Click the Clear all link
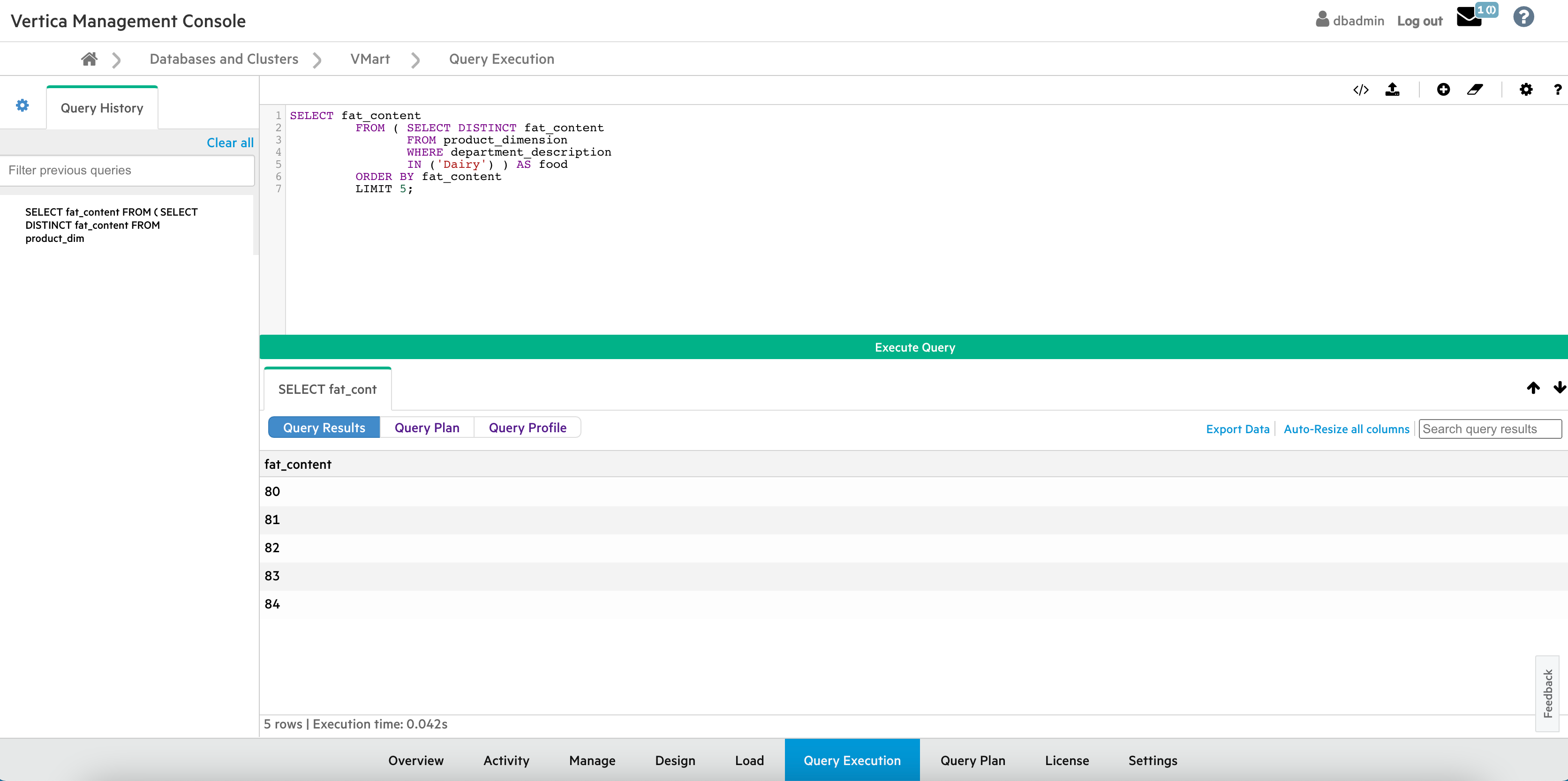This screenshot has height=781, width=1568. pos(230,143)
